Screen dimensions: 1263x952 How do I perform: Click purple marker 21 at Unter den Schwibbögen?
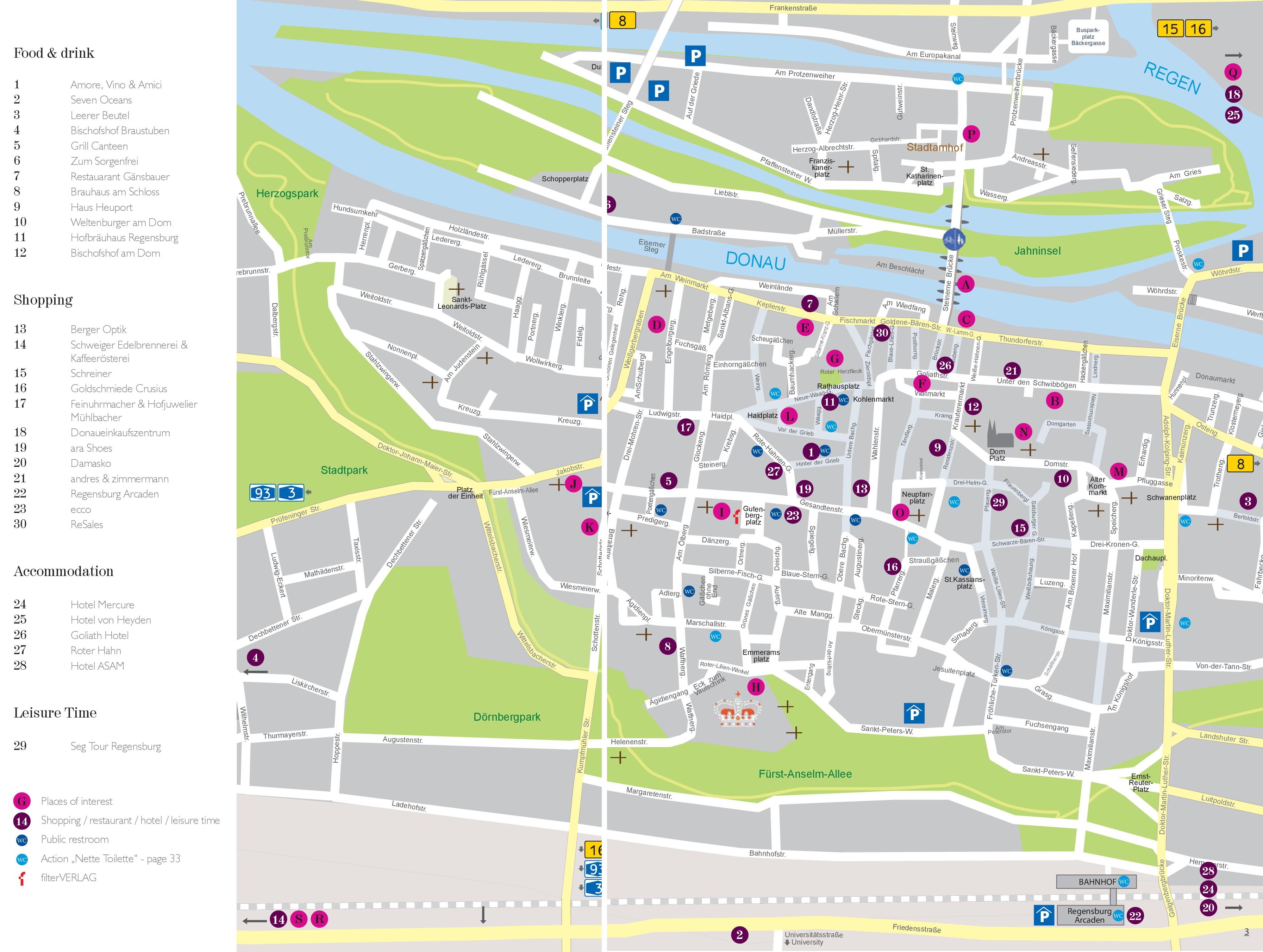pos(1012,371)
